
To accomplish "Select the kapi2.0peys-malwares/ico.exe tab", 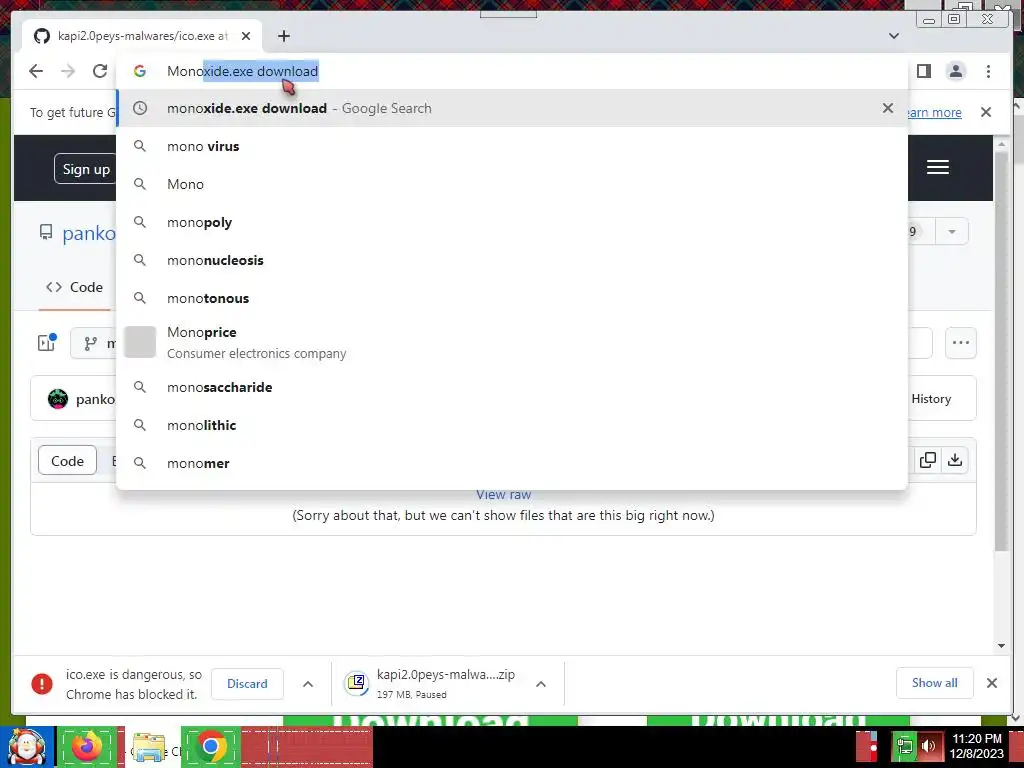I will (142, 36).
